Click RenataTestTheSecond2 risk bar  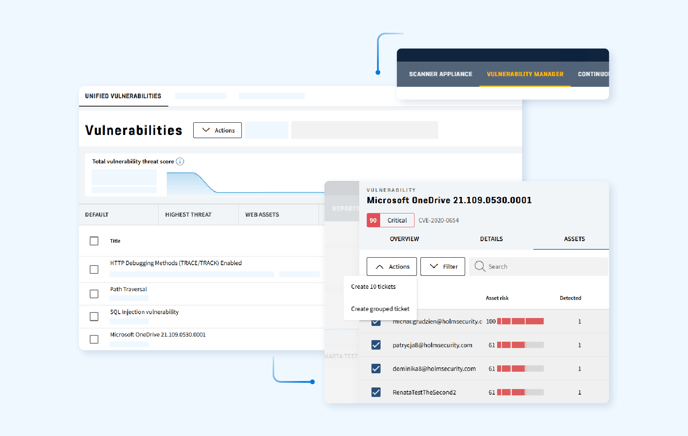click(520, 392)
